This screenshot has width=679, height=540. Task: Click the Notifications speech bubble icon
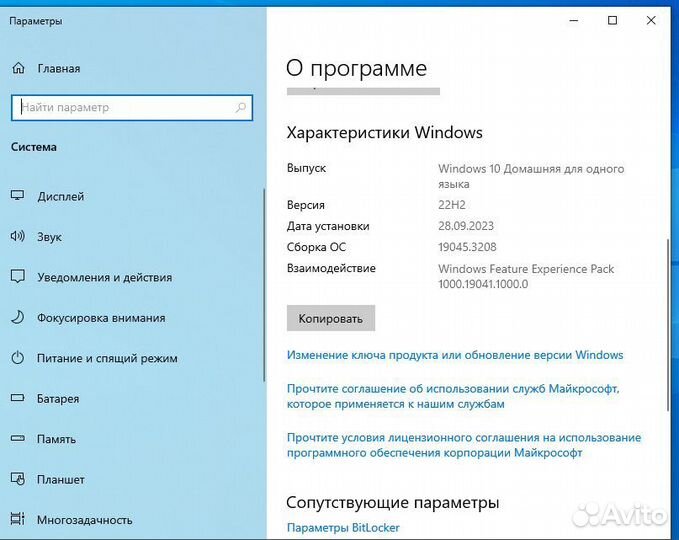[x=17, y=276]
